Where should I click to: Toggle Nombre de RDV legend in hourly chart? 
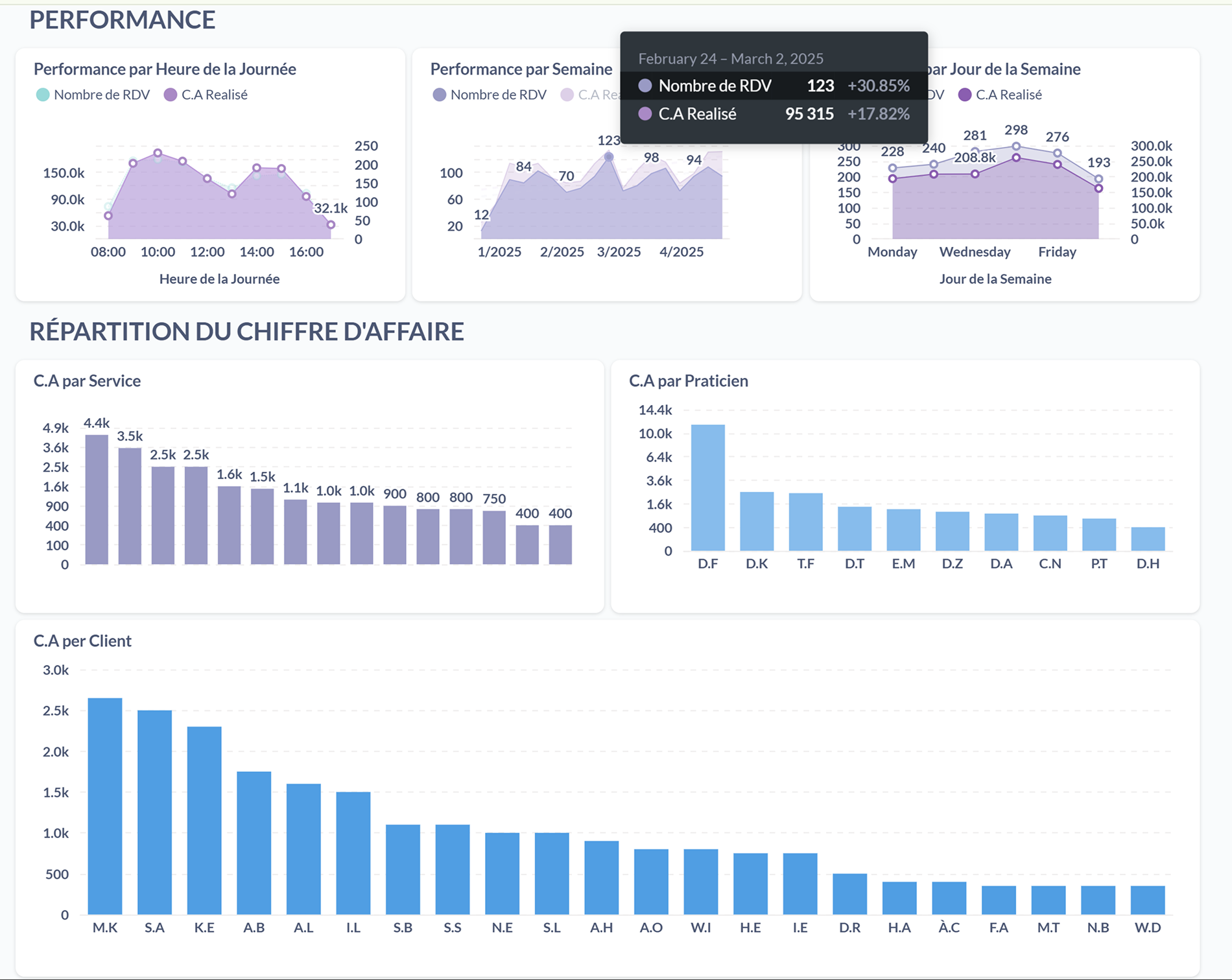point(93,95)
